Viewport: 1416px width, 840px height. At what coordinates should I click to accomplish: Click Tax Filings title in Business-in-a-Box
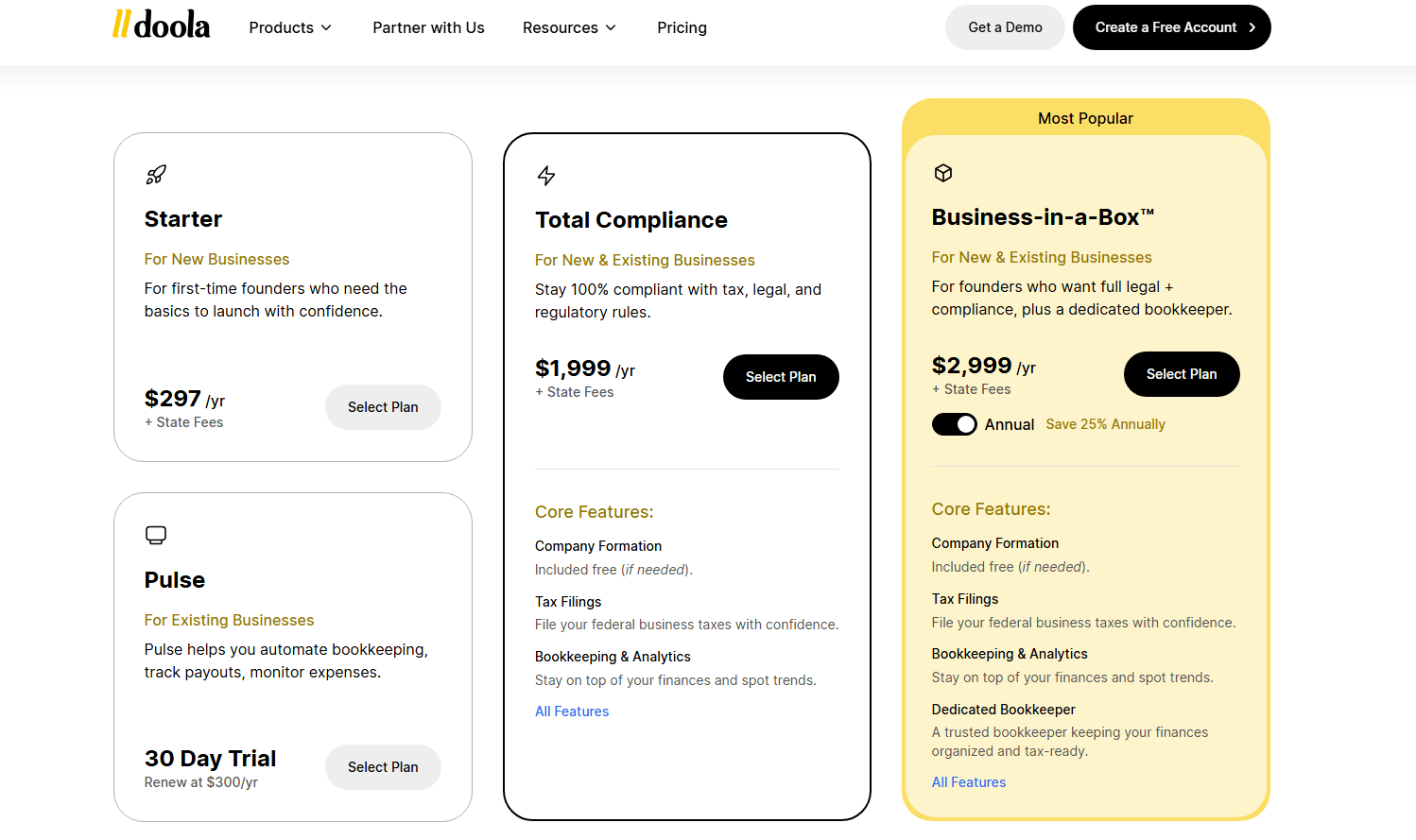coord(965,599)
